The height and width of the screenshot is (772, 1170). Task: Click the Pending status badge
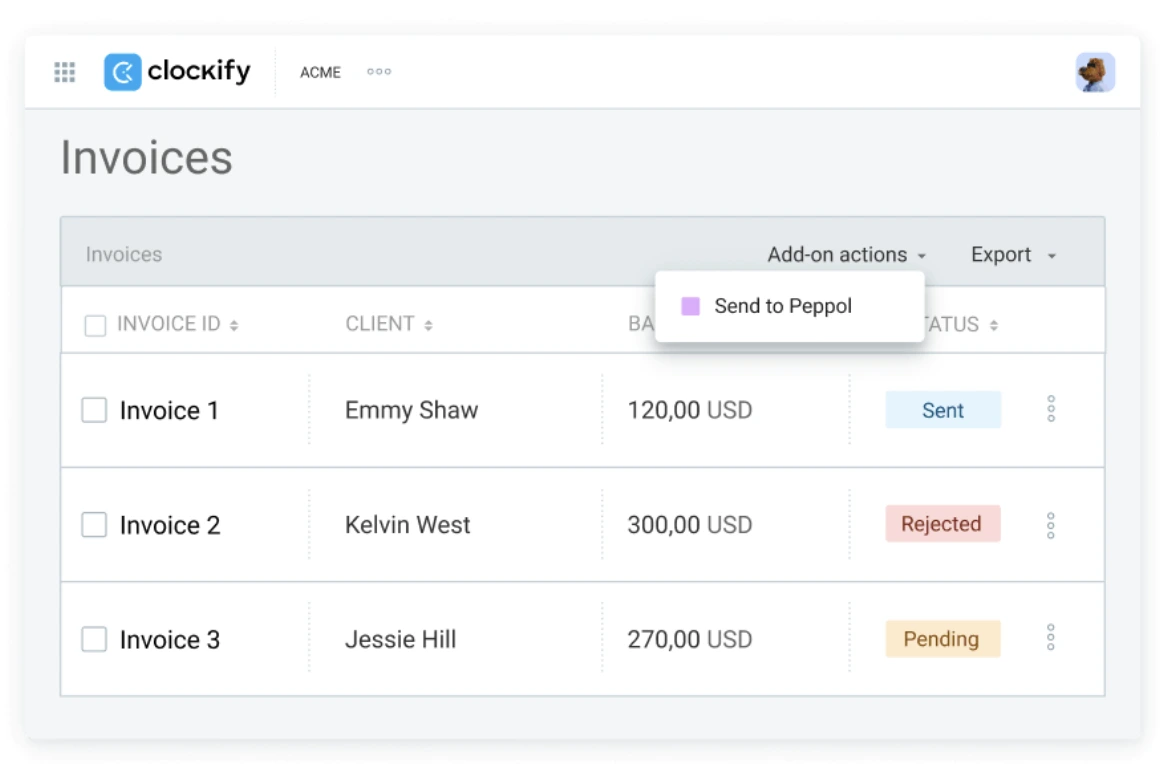tap(942, 638)
